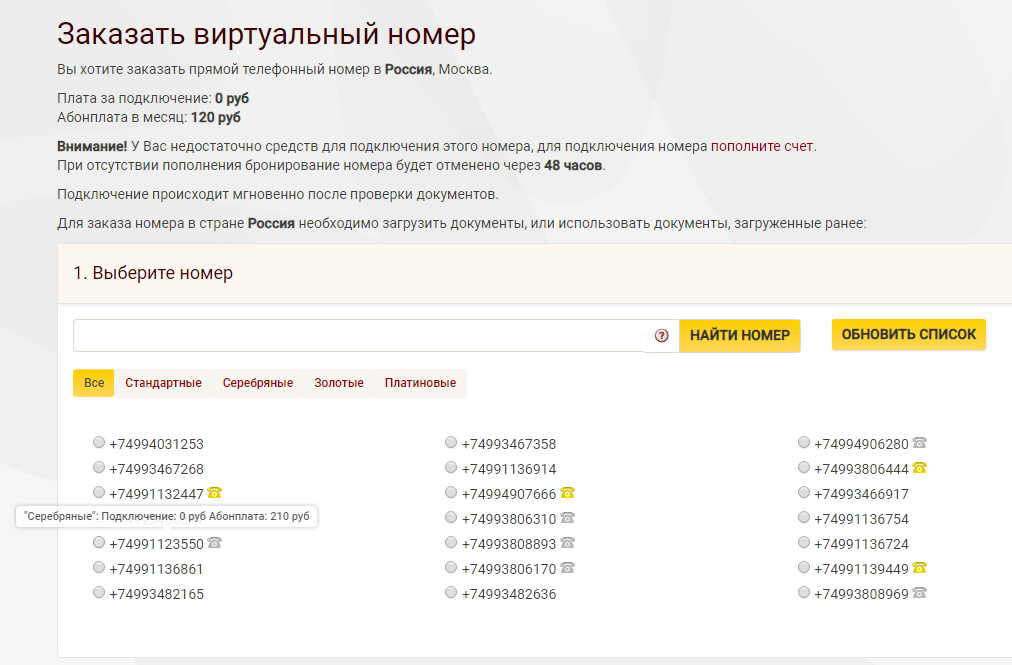The width and height of the screenshot is (1012, 665).
Task: Select radio button for +74994906280
Action: coord(804,442)
